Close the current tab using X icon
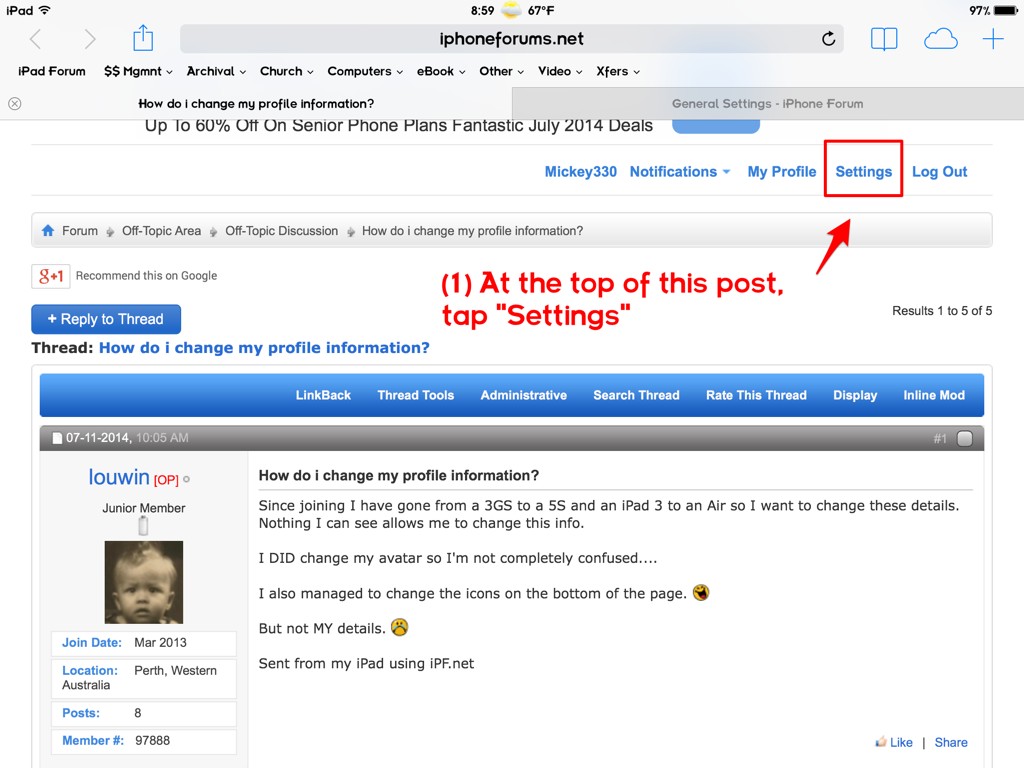This screenshot has height=768, width=1024. 15,103
